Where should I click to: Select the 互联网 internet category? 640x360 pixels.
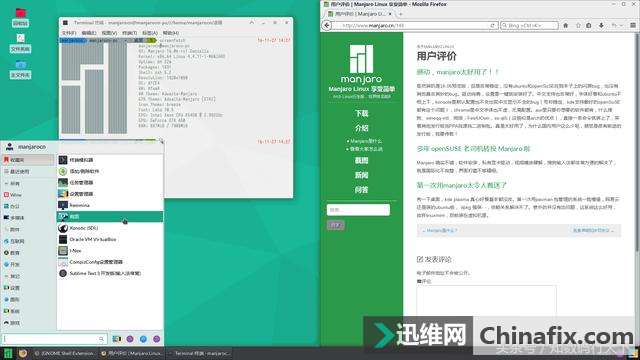coord(28,241)
